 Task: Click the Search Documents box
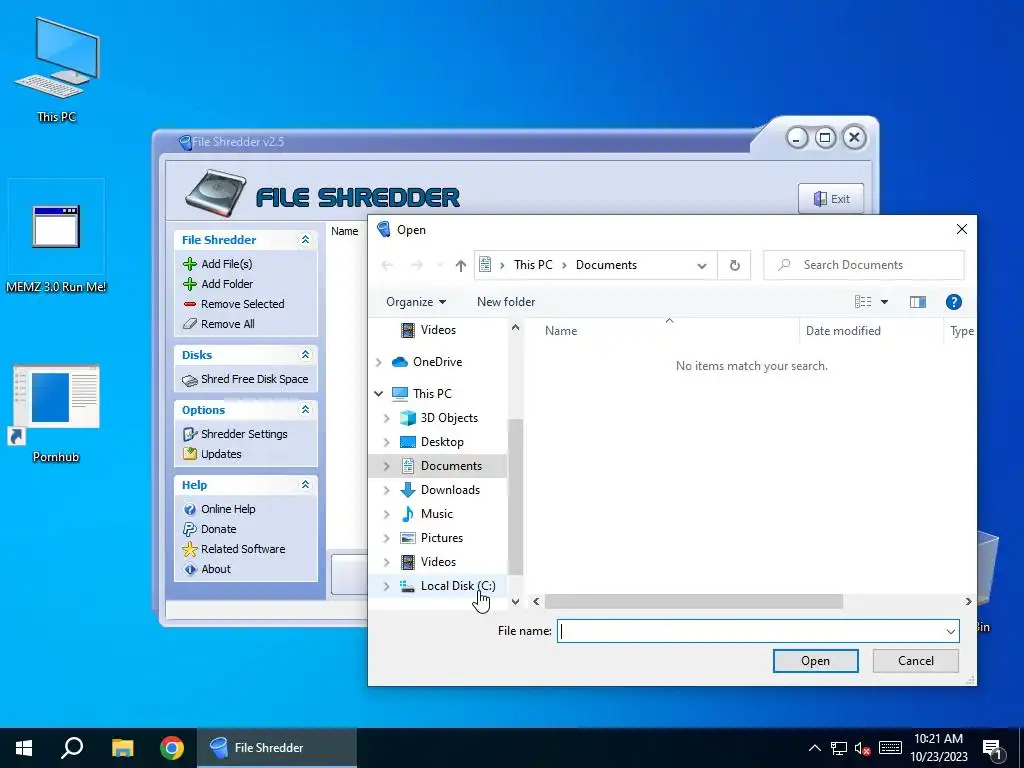[x=864, y=265]
